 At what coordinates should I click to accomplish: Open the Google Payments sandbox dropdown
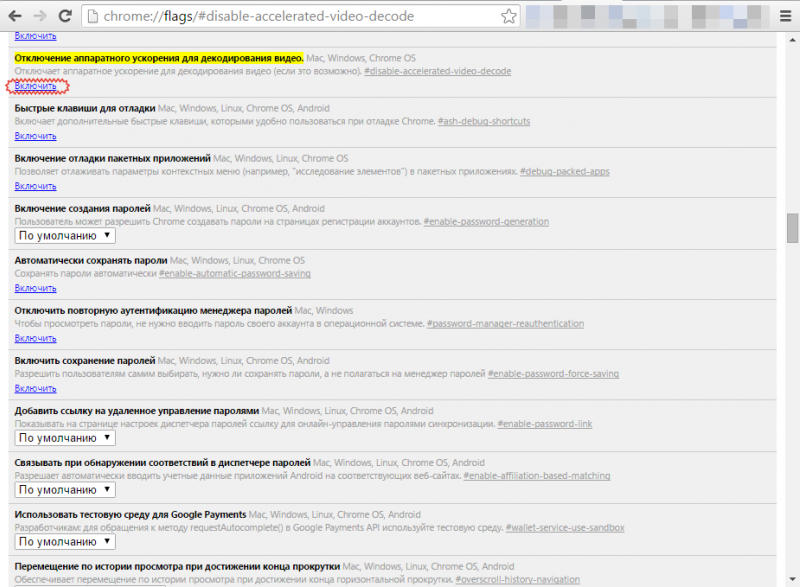pos(65,542)
